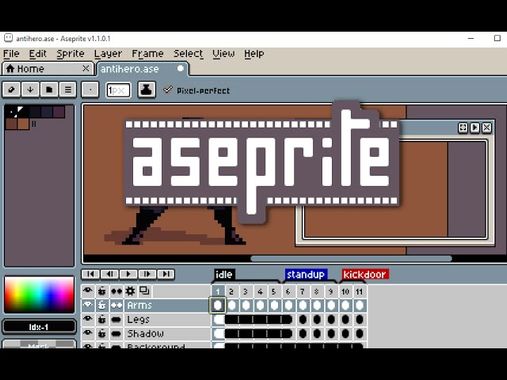Screen dimensions: 507x380
Task: Hide the Shadow layer
Action: pyautogui.click(x=88, y=333)
